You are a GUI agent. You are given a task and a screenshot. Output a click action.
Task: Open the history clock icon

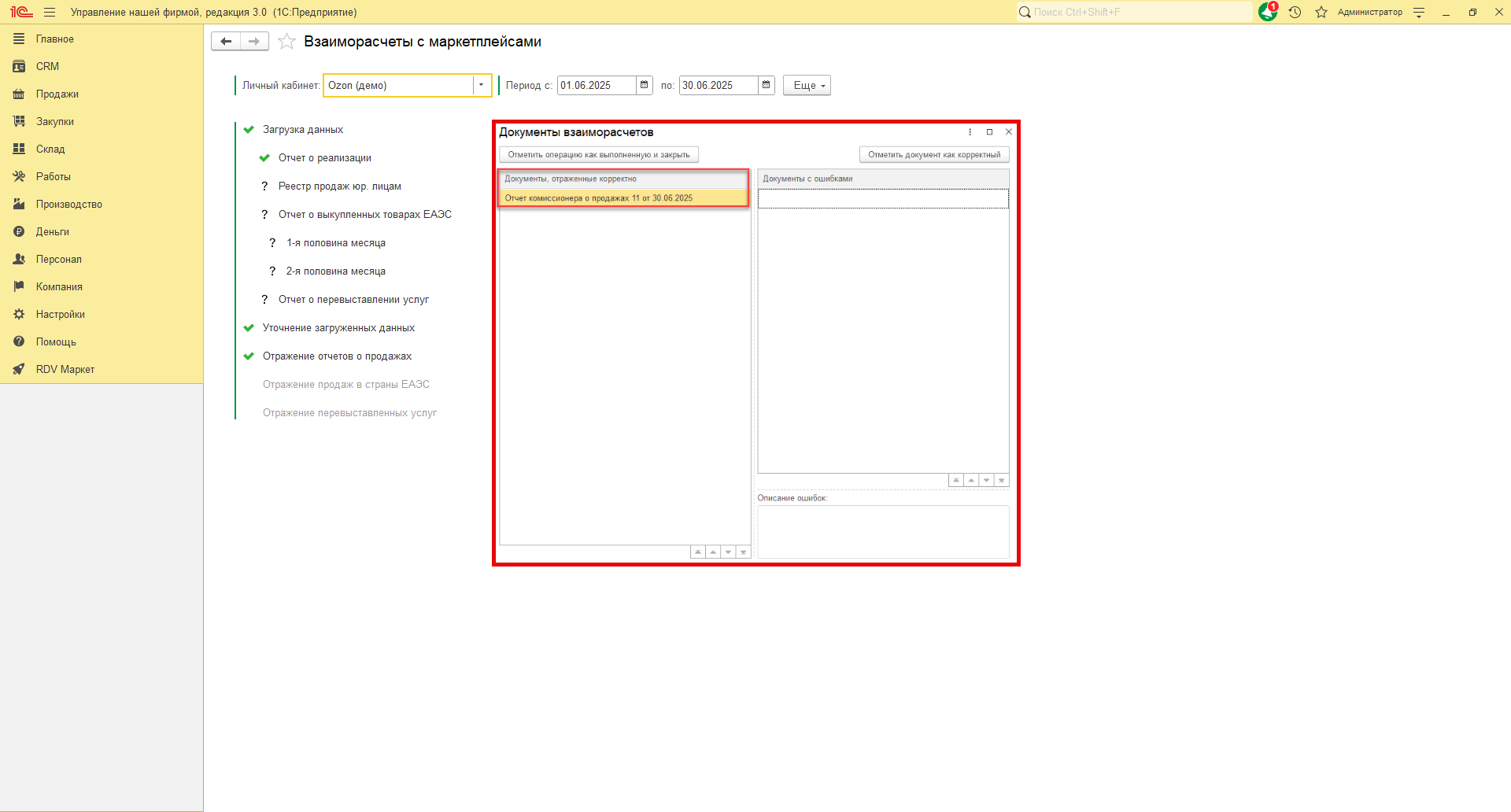pyautogui.click(x=1295, y=12)
